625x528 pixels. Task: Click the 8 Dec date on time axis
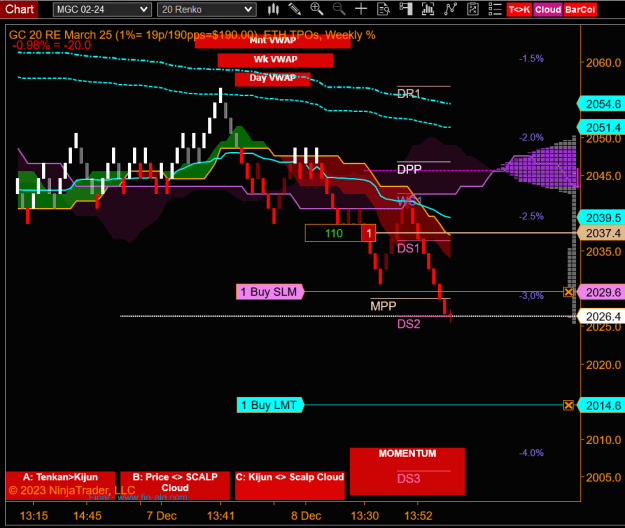[306, 516]
